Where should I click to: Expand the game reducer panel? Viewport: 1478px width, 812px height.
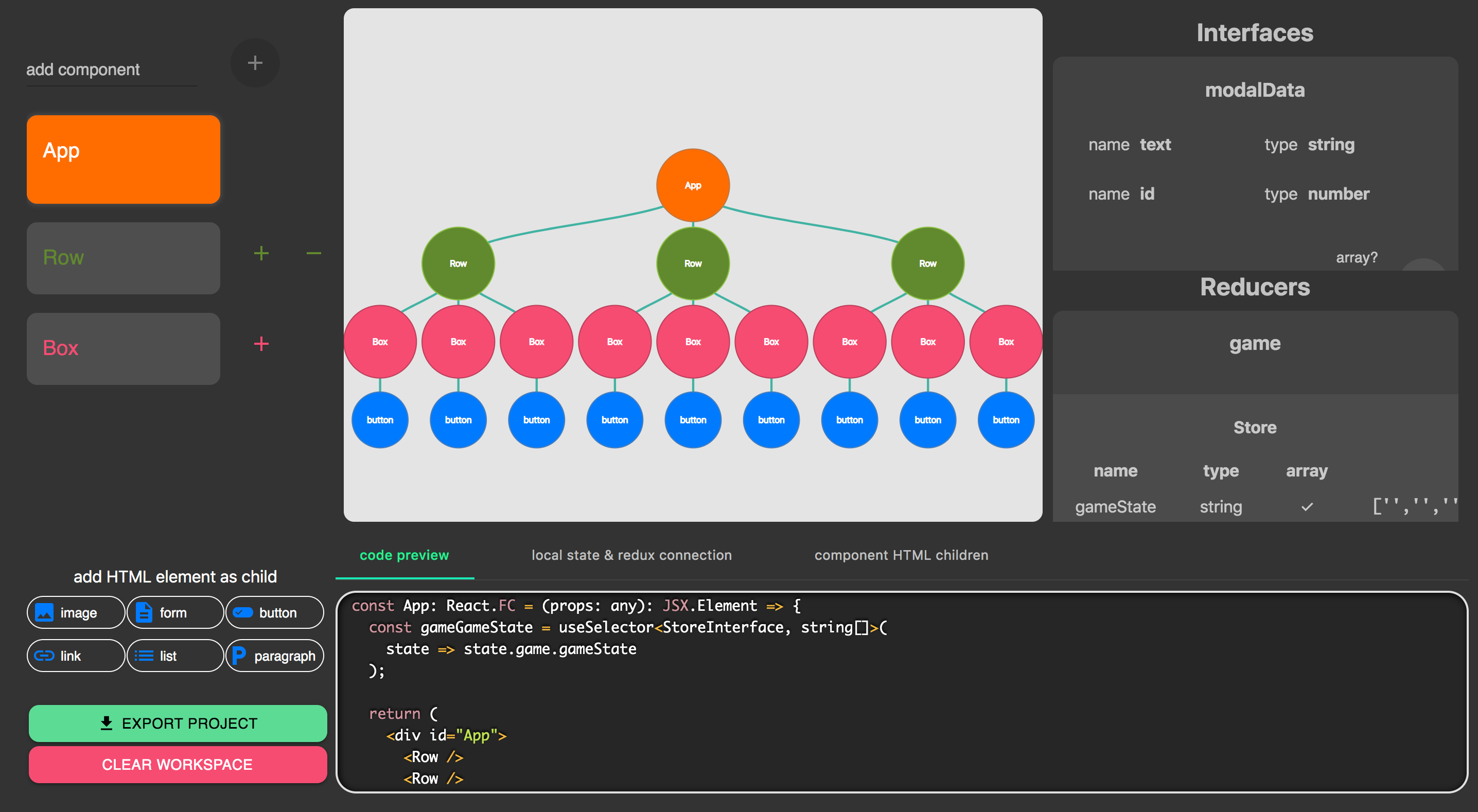click(x=1255, y=343)
